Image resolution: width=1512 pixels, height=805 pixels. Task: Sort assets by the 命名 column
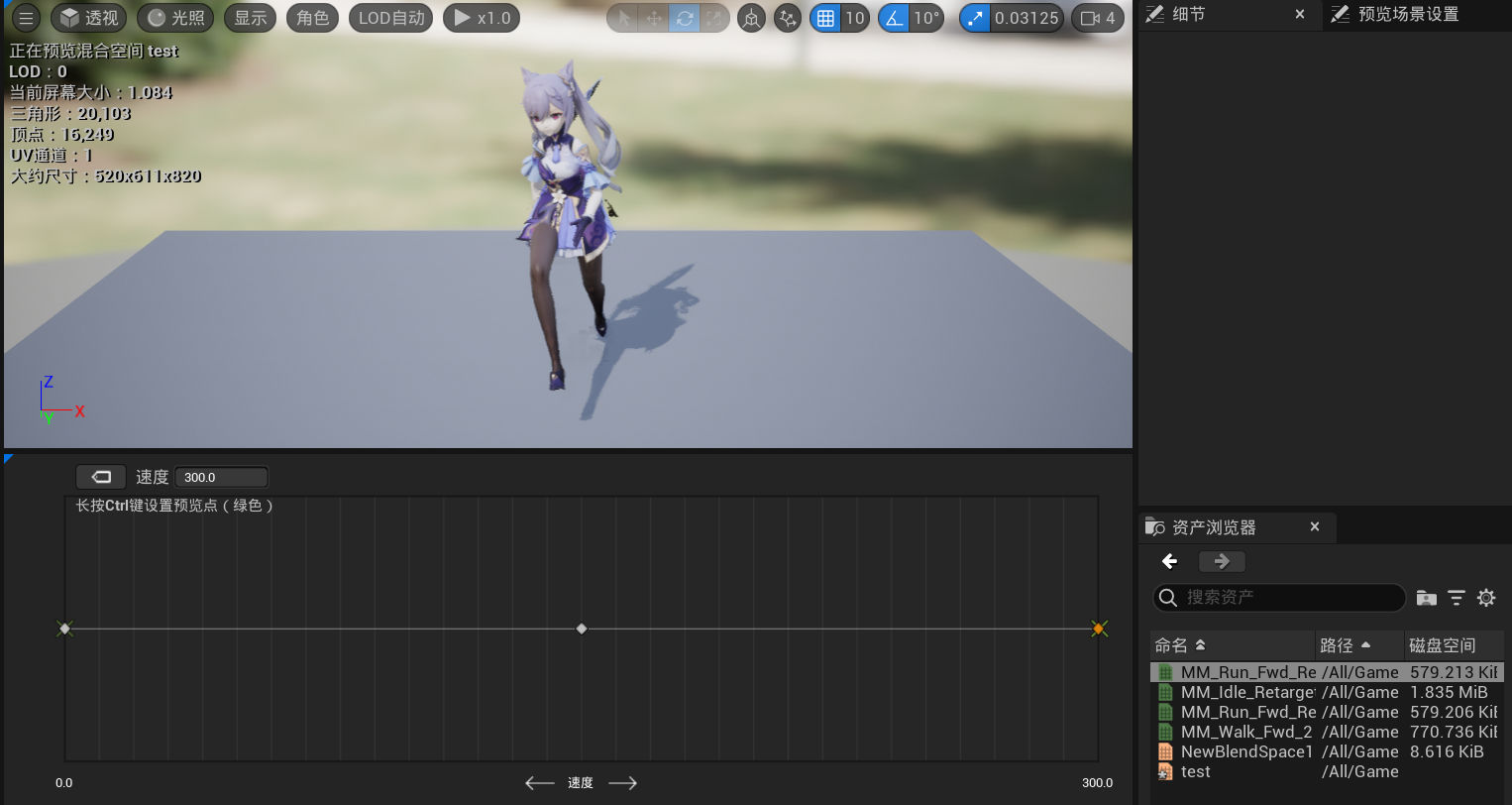(x=1233, y=645)
